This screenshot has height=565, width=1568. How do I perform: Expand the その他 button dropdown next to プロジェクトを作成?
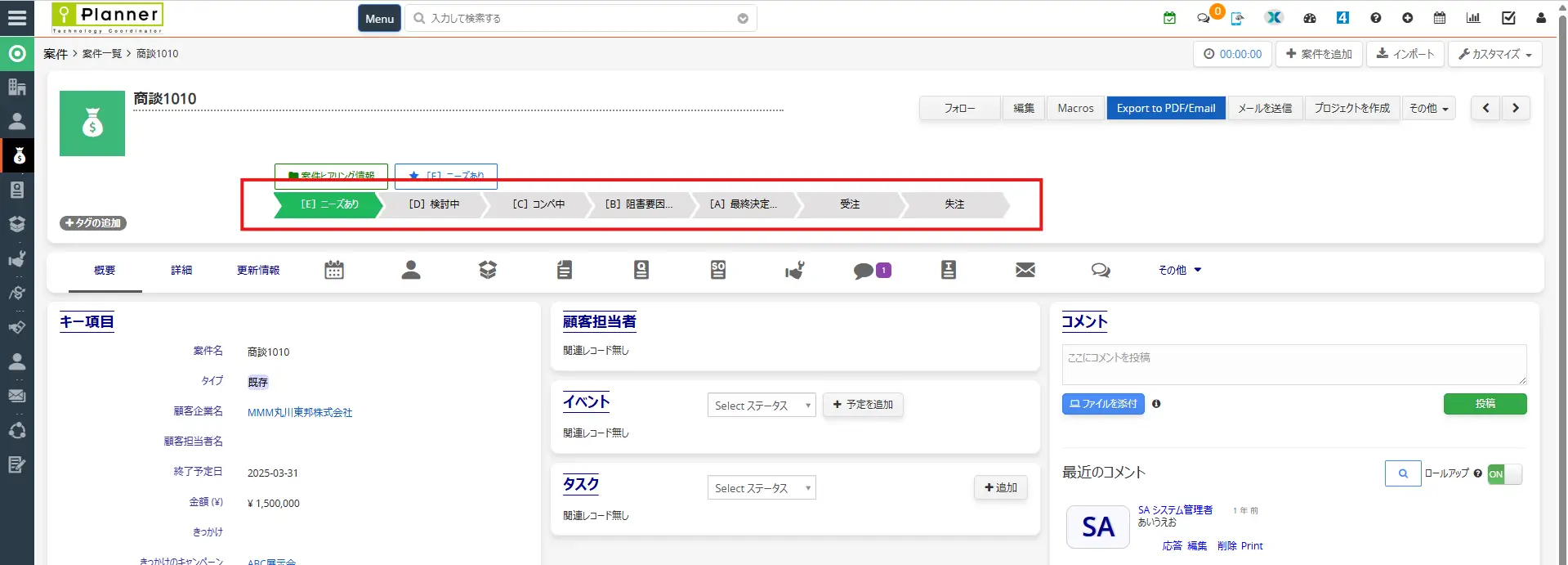pyautogui.click(x=1428, y=108)
